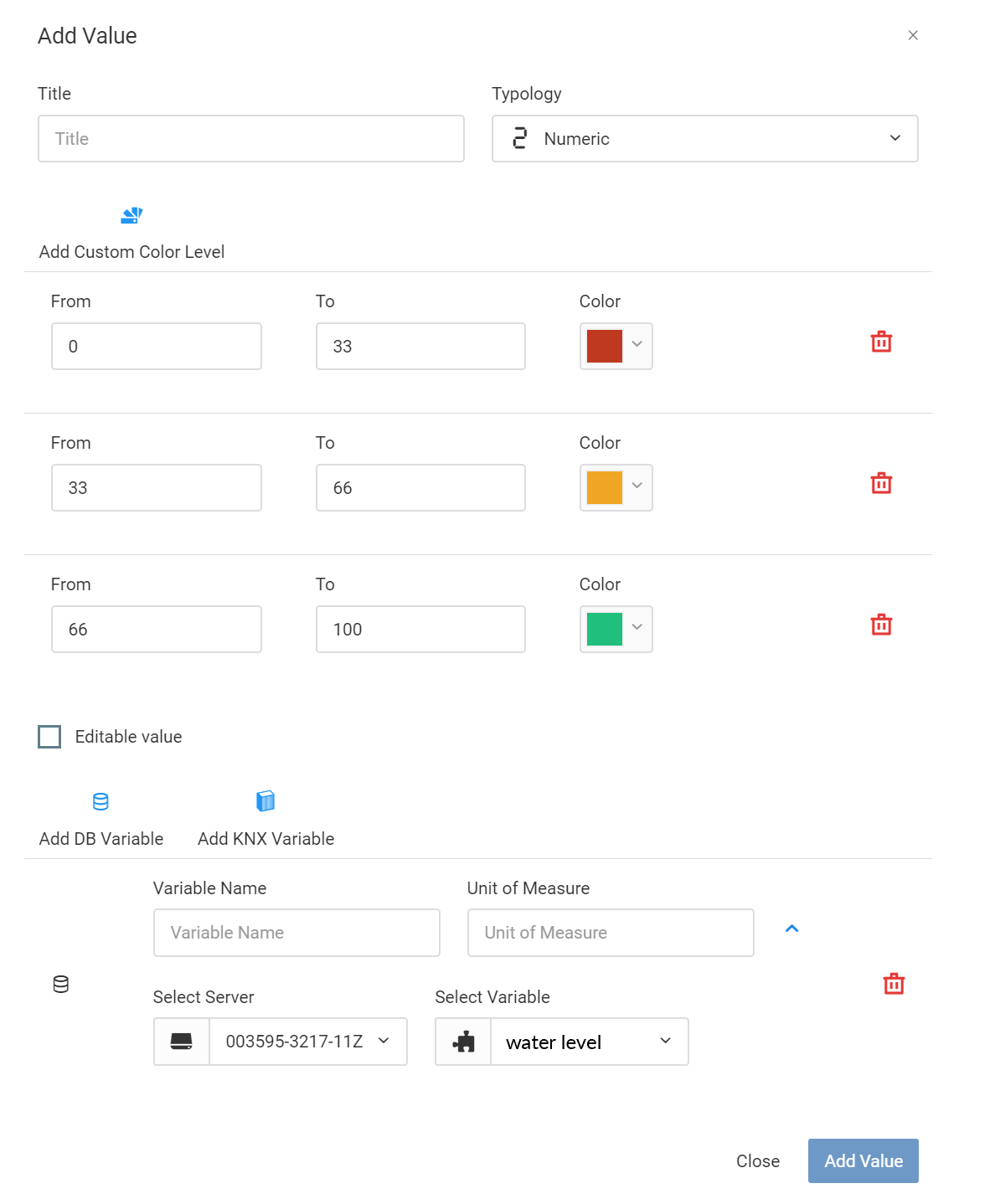Screen dimensions: 995x1204
Task: Click the From field containing 33
Action: coord(157,487)
